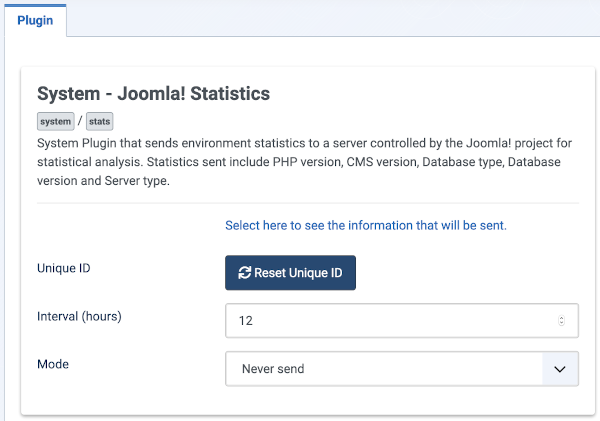The image size is (600, 421).
Task: Click the Reset Unique ID button
Action: [x=290, y=273]
